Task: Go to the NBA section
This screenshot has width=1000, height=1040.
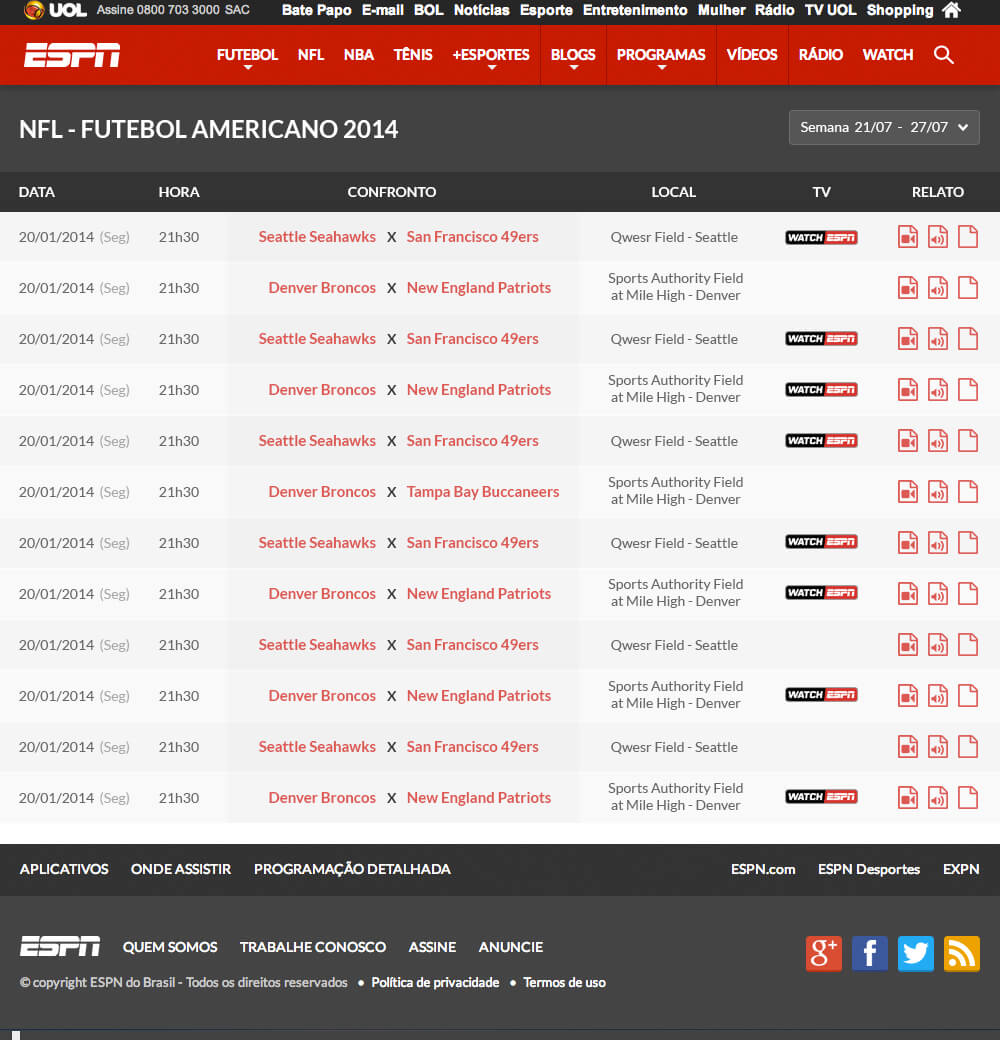Action: (359, 55)
